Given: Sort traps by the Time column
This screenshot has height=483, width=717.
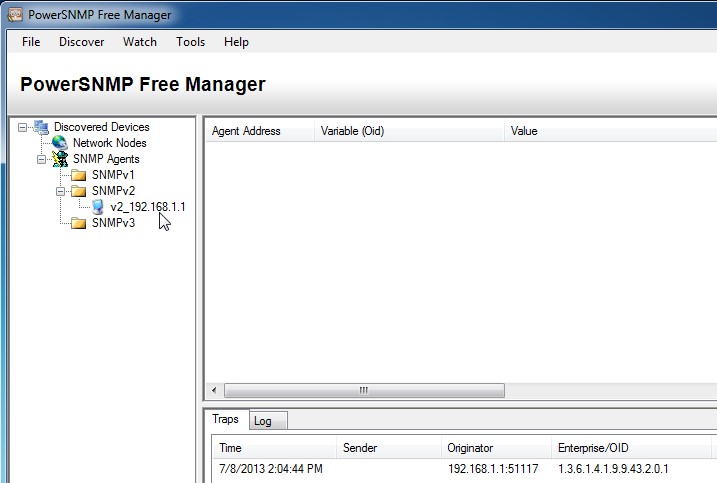Looking at the screenshot, I should point(274,448).
